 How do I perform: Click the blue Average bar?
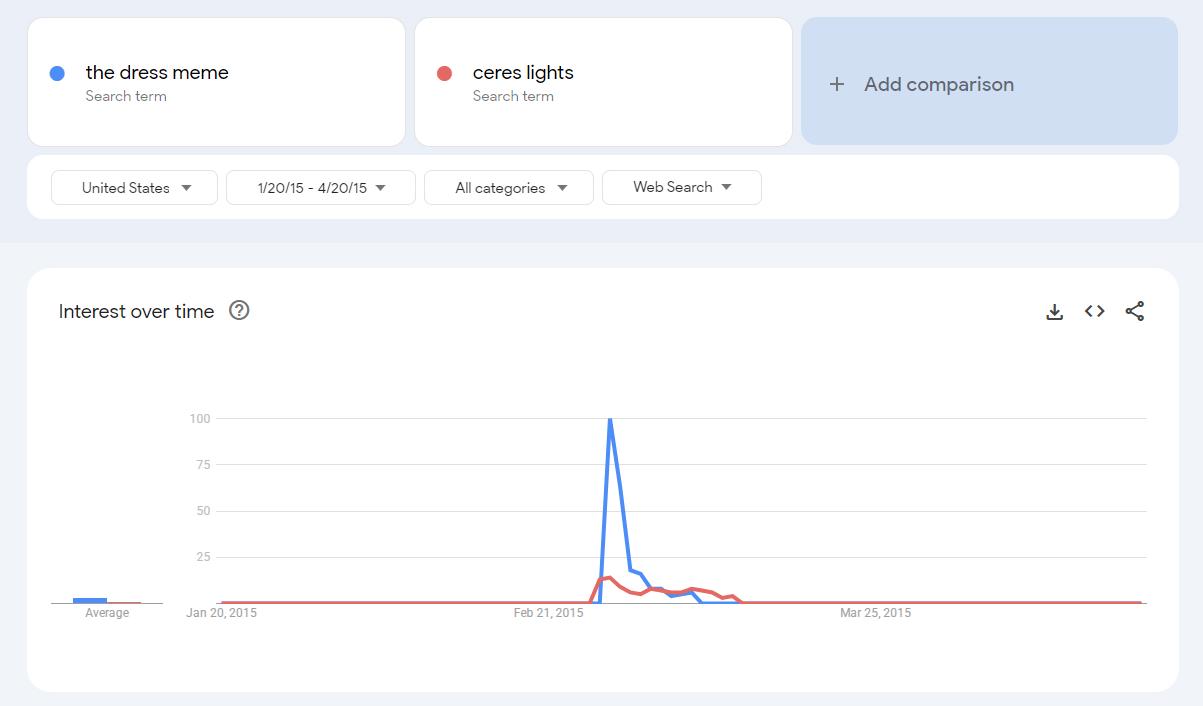pyautogui.click(x=90, y=600)
